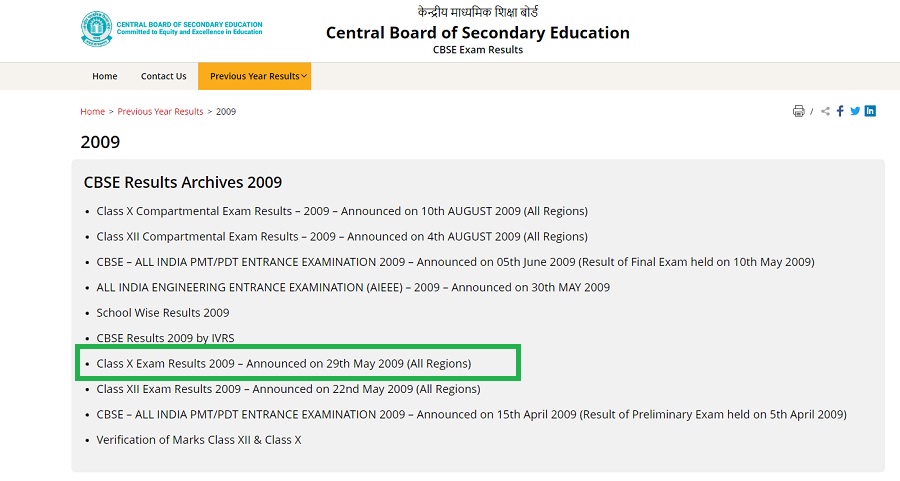Click the print page icon
This screenshot has width=900, height=481.
798,111
